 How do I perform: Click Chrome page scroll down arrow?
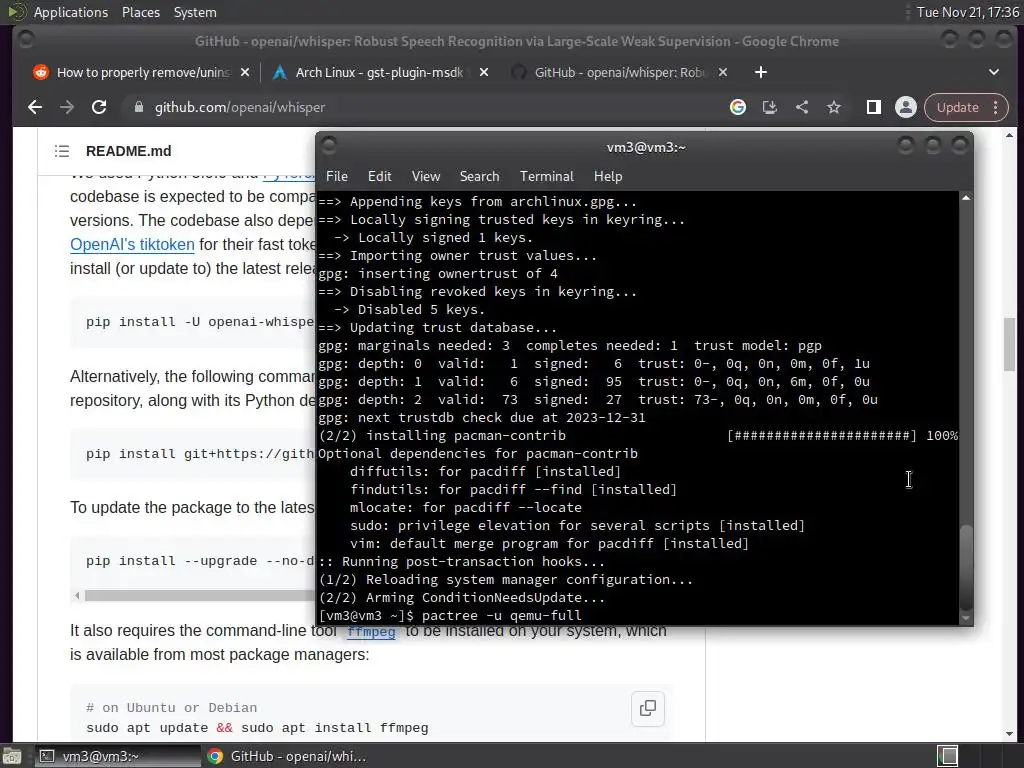coord(1010,734)
